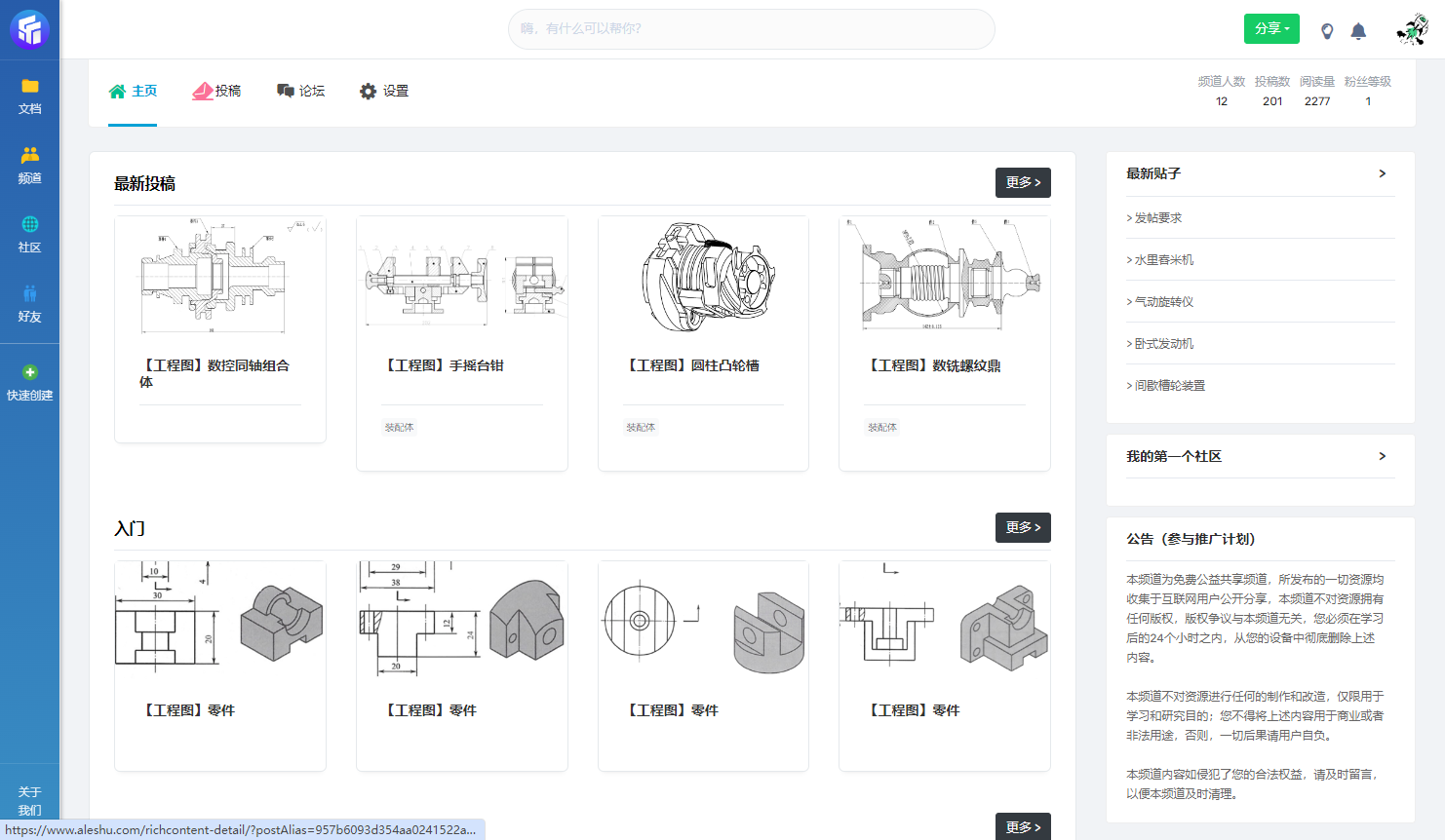Open the 设置 settings tab
Image resolution: width=1445 pixels, height=840 pixels.
(x=383, y=91)
